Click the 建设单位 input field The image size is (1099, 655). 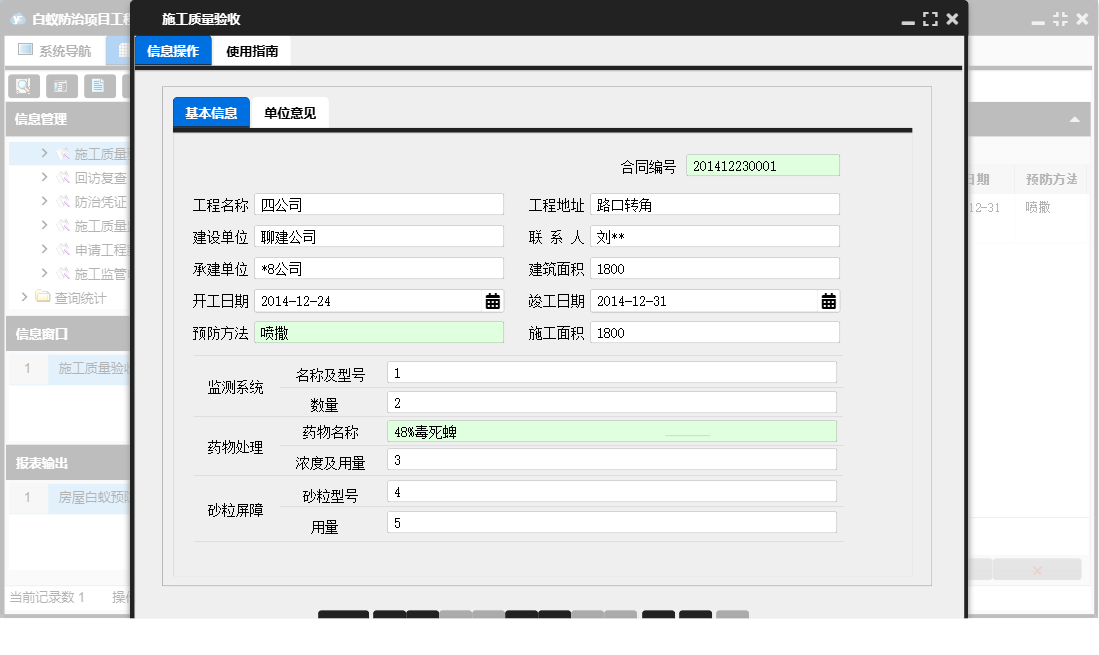coord(378,236)
